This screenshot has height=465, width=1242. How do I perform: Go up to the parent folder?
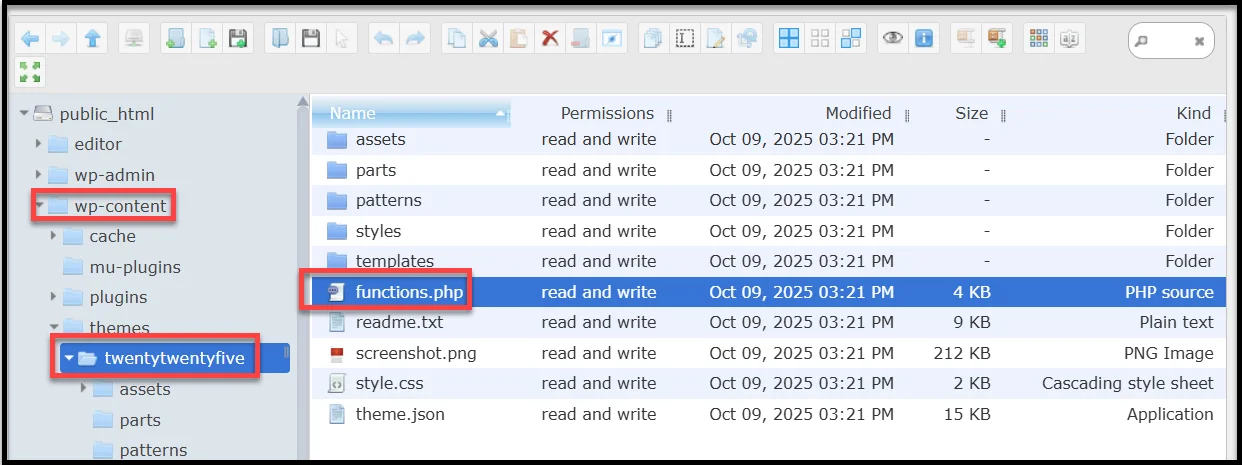(x=93, y=39)
